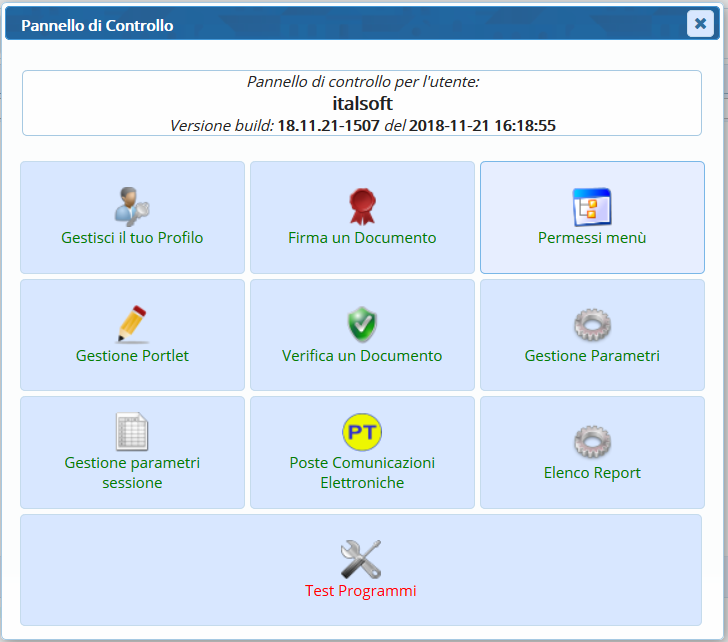Click the red wax seal icon
Viewport: 728px width, 642px height.
point(362,207)
